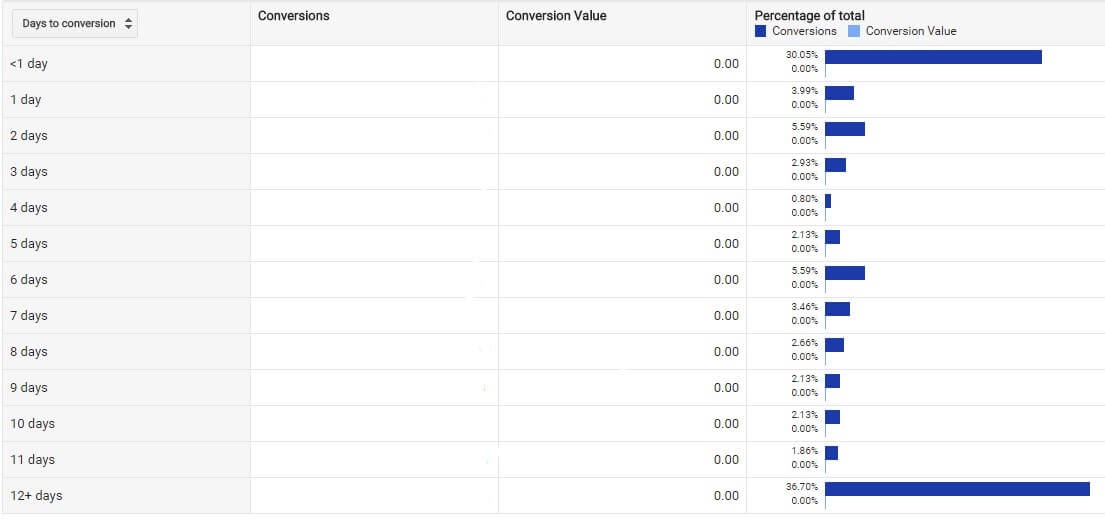Select the 12+ days row label
The height and width of the screenshot is (522, 1105).
click(36, 496)
